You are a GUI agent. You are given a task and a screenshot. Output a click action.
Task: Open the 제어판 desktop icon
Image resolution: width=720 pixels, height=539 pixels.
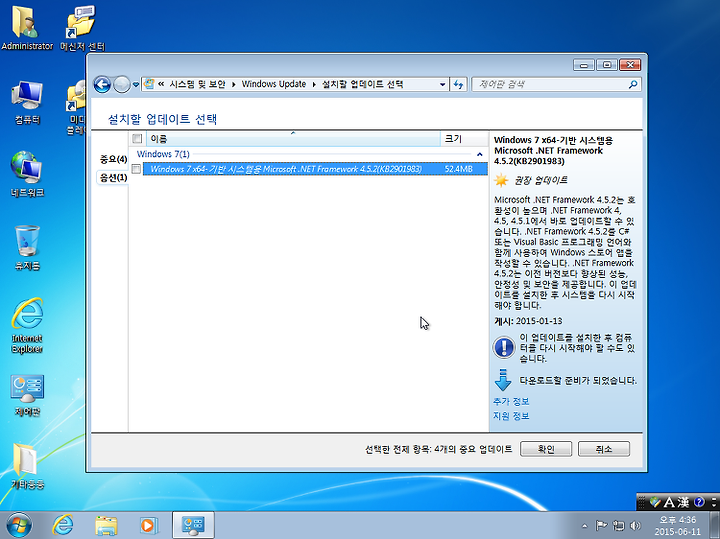point(27,395)
